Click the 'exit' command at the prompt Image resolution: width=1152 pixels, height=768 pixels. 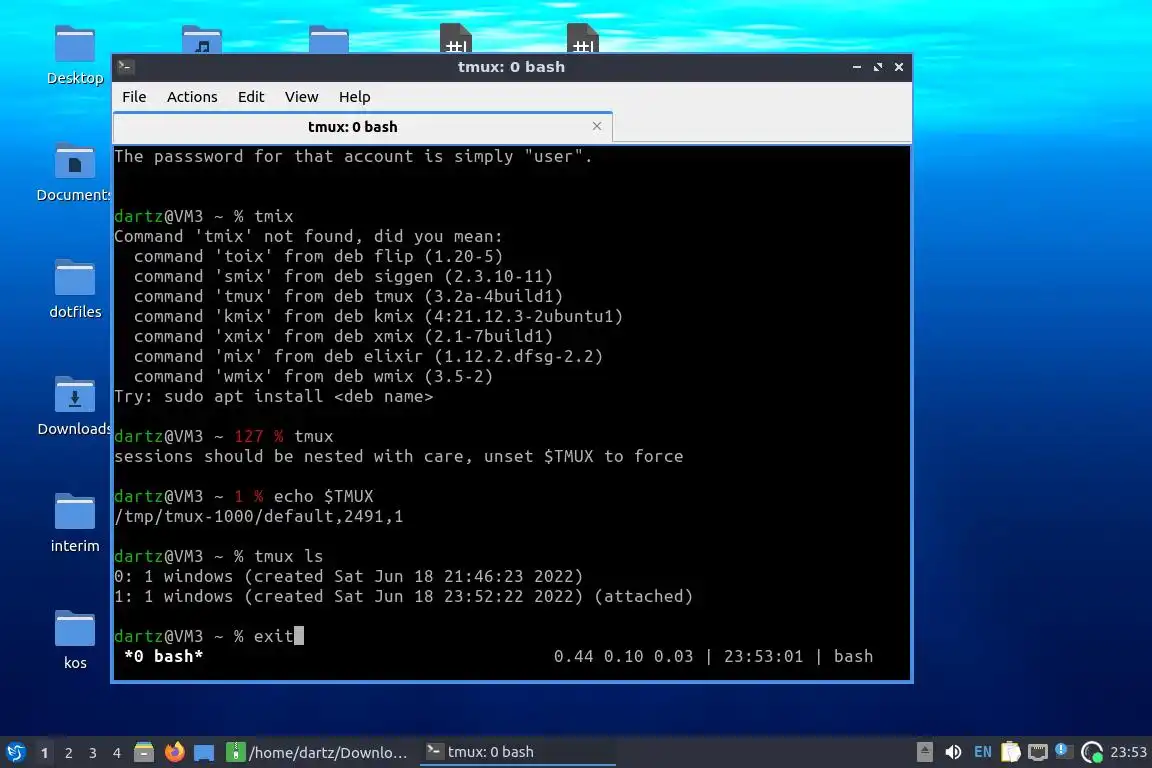(x=273, y=636)
